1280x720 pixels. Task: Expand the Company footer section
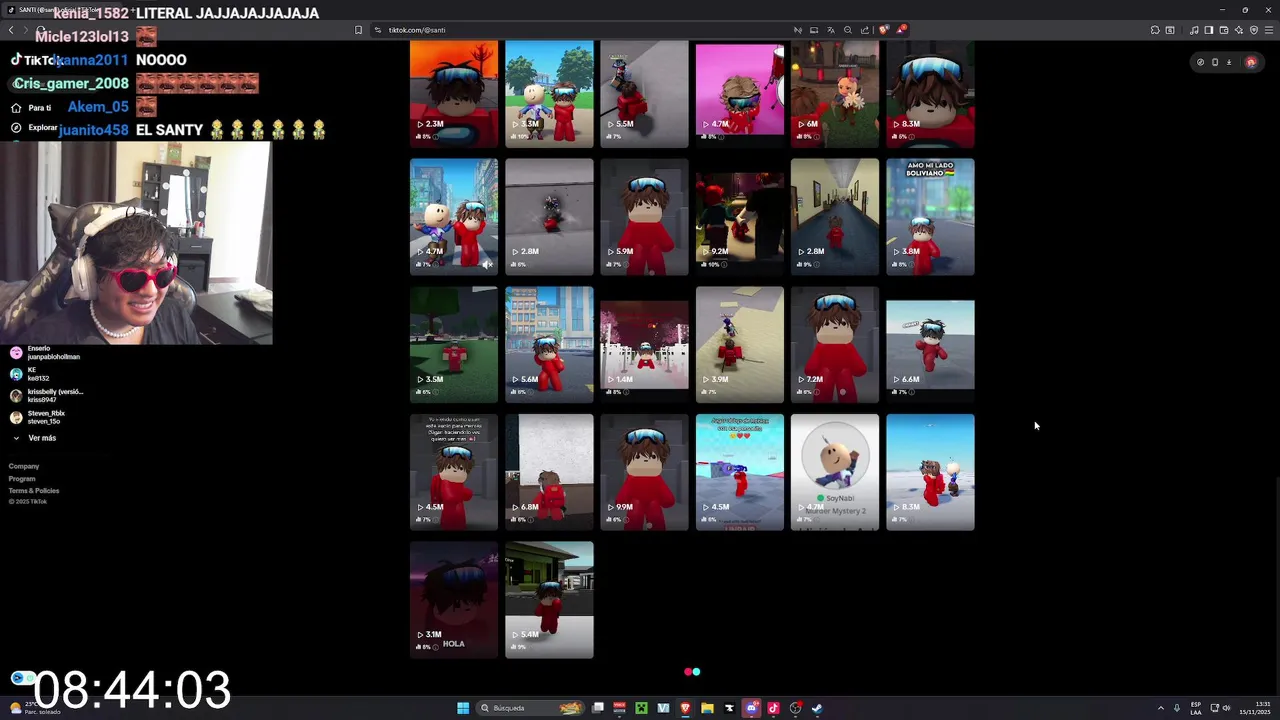24,466
